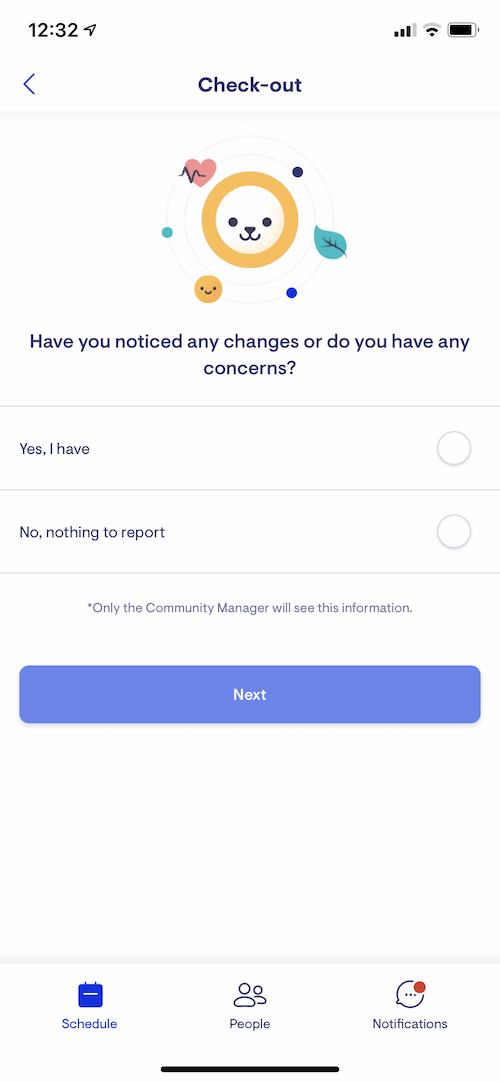Tap the battery icon in status bar

tap(463, 30)
